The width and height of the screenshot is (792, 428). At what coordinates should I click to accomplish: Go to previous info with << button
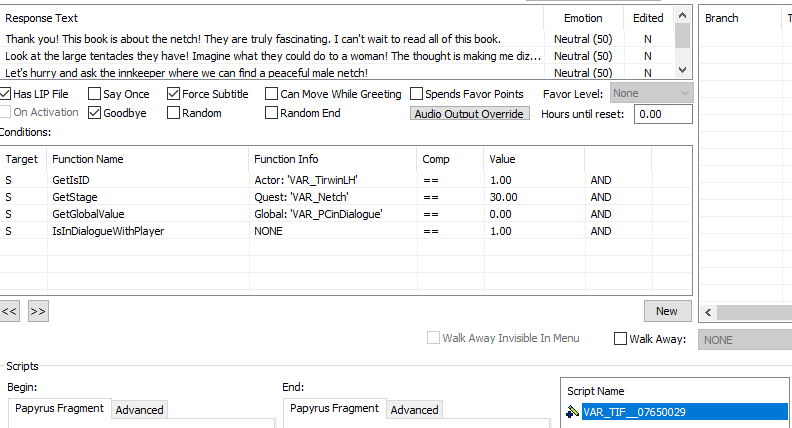coord(9,311)
